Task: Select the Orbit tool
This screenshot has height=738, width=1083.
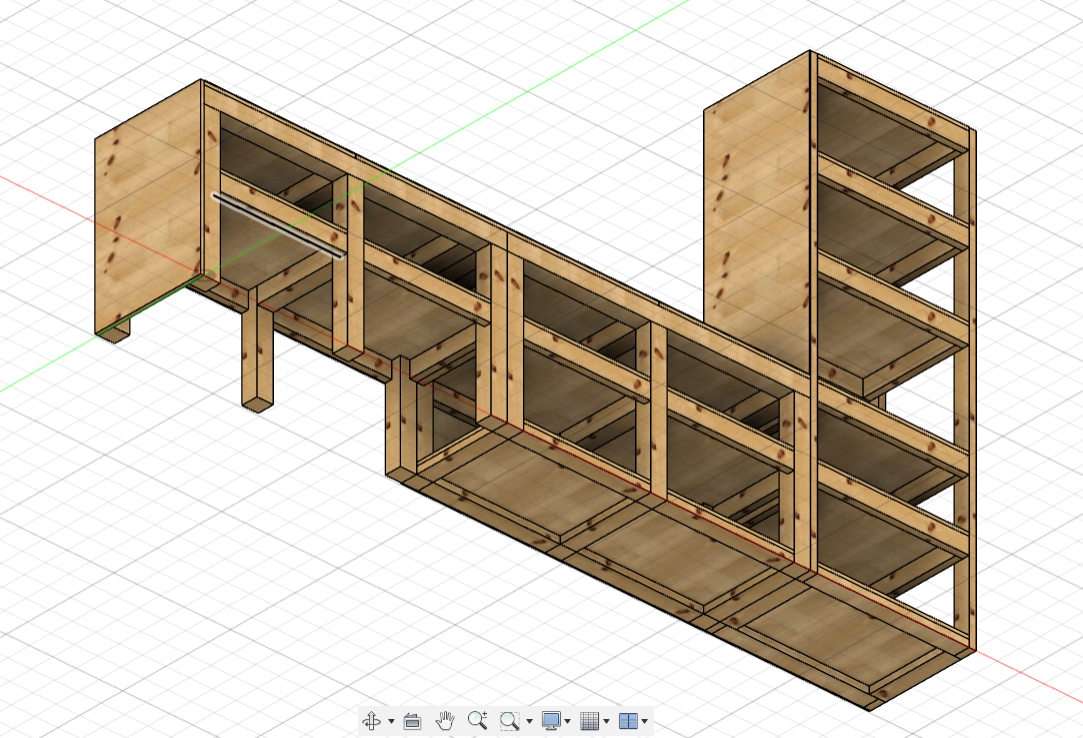Action: (372, 719)
